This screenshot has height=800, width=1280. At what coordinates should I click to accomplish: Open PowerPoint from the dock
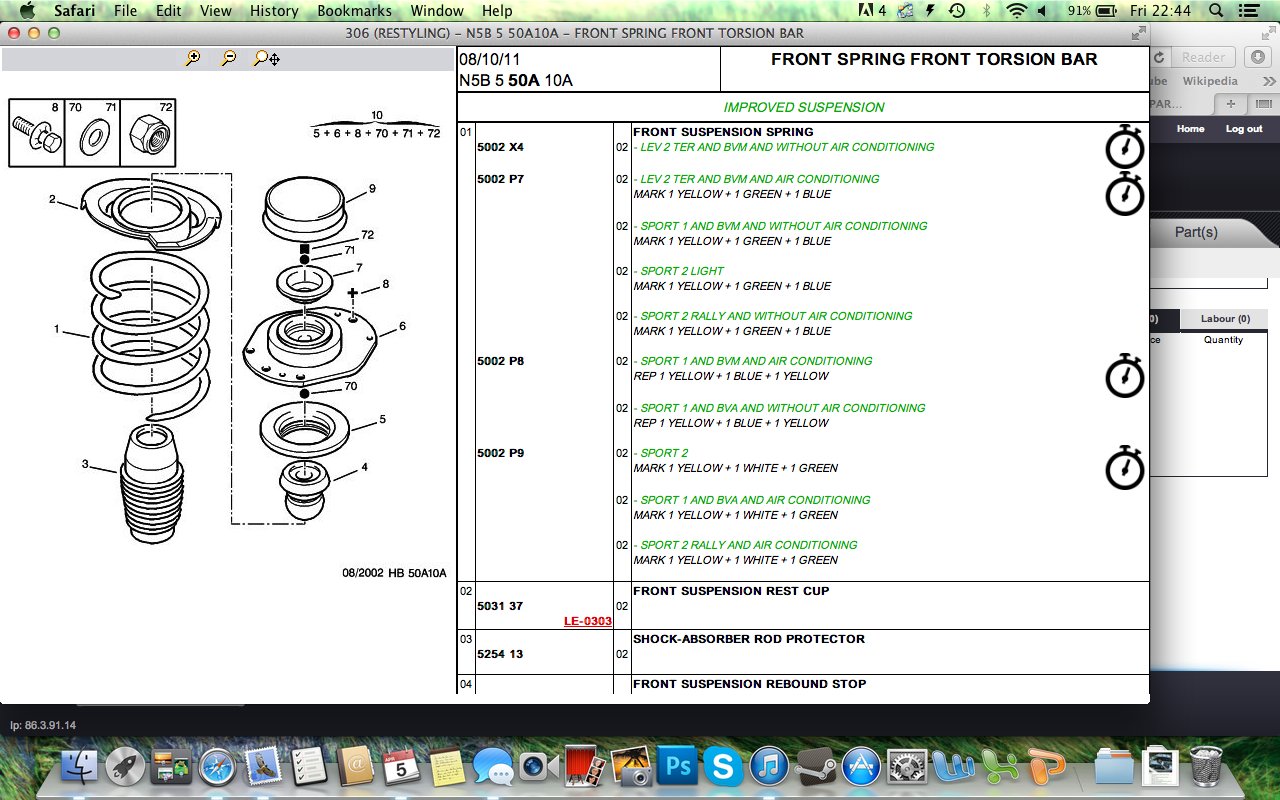click(1046, 767)
